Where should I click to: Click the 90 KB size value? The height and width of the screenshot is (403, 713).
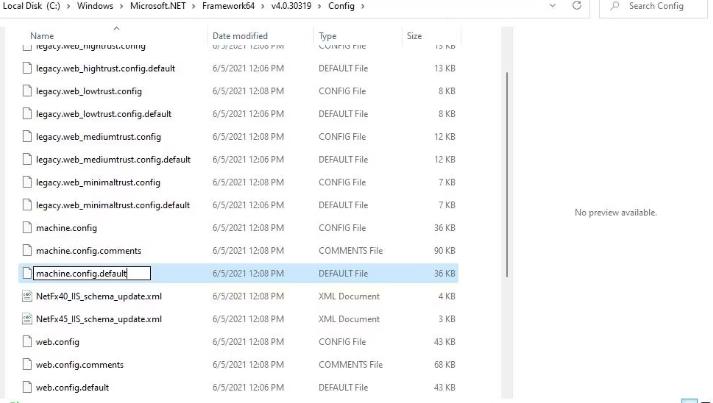click(x=444, y=250)
